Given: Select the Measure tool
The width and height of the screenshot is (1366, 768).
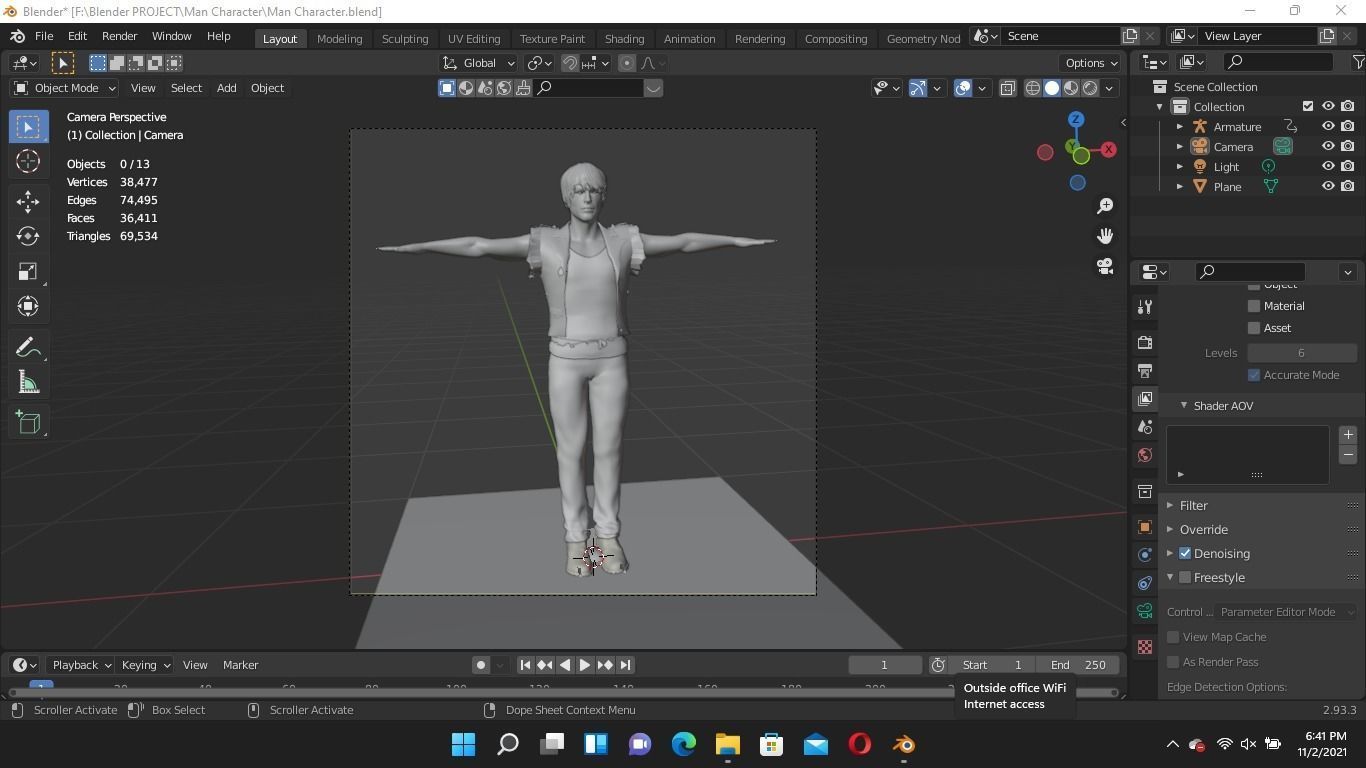Looking at the screenshot, I should coord(28,382).
